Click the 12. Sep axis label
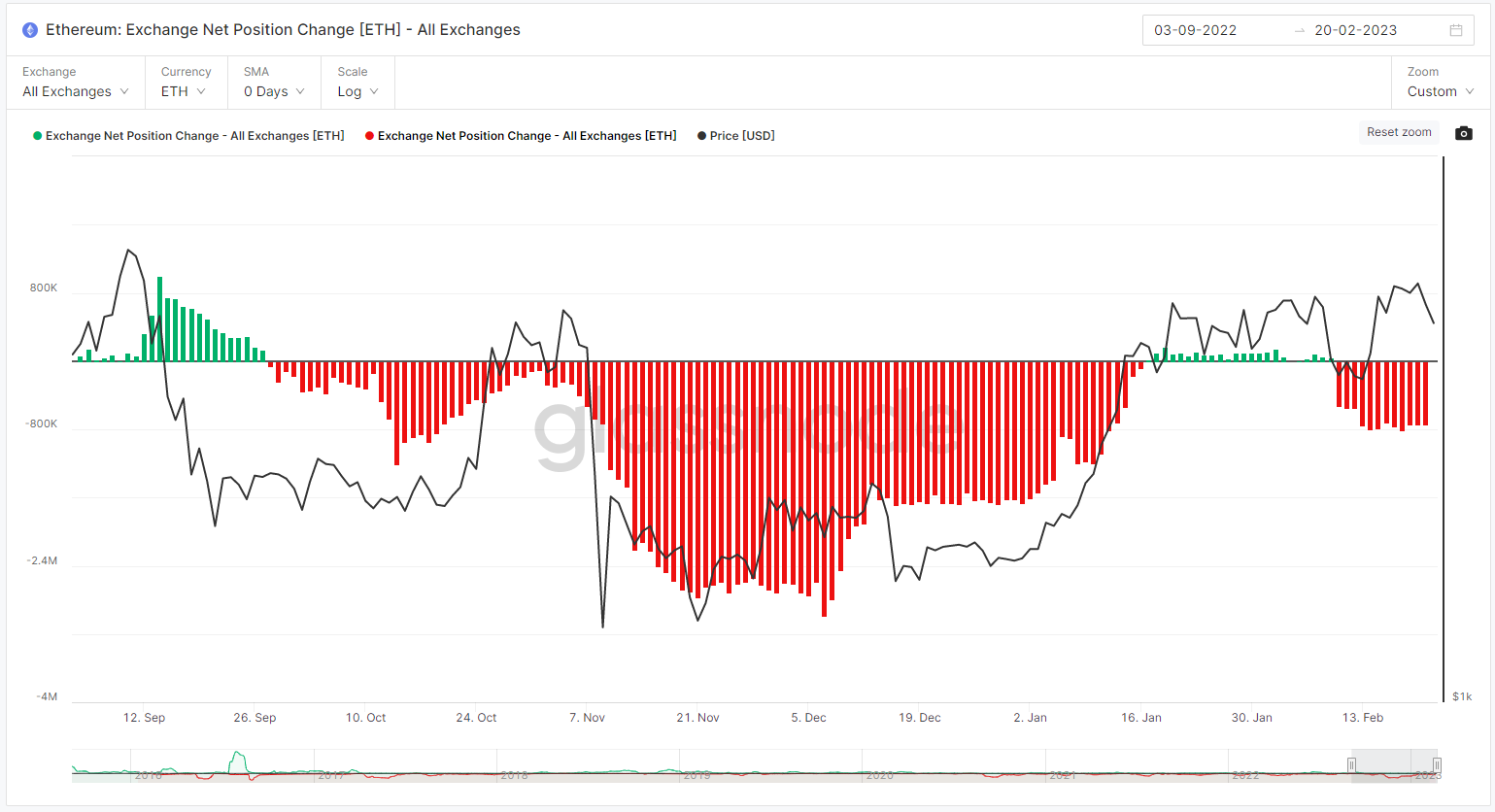Image resolution: width=1495 pixels, height=812 pixels. pos(144,718)
